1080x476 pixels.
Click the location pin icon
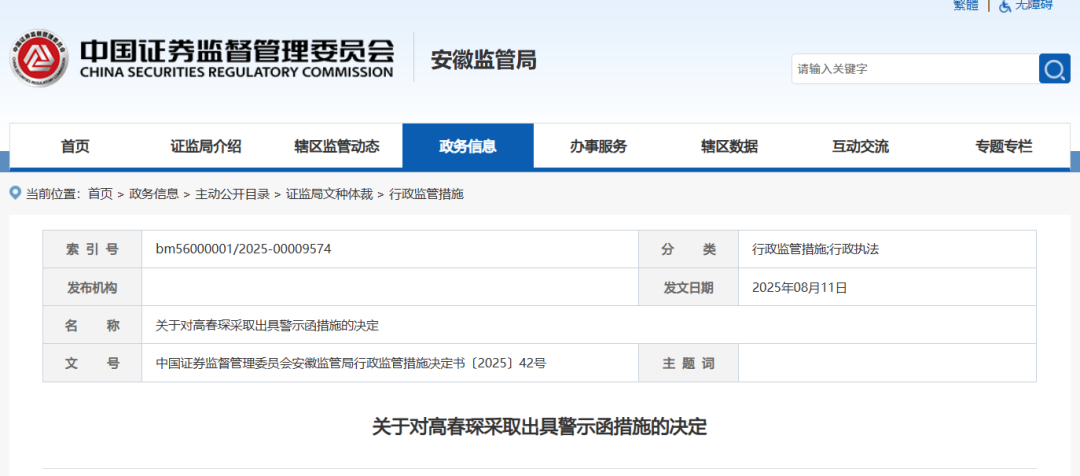pyautogui.click(x=16, y=193)
